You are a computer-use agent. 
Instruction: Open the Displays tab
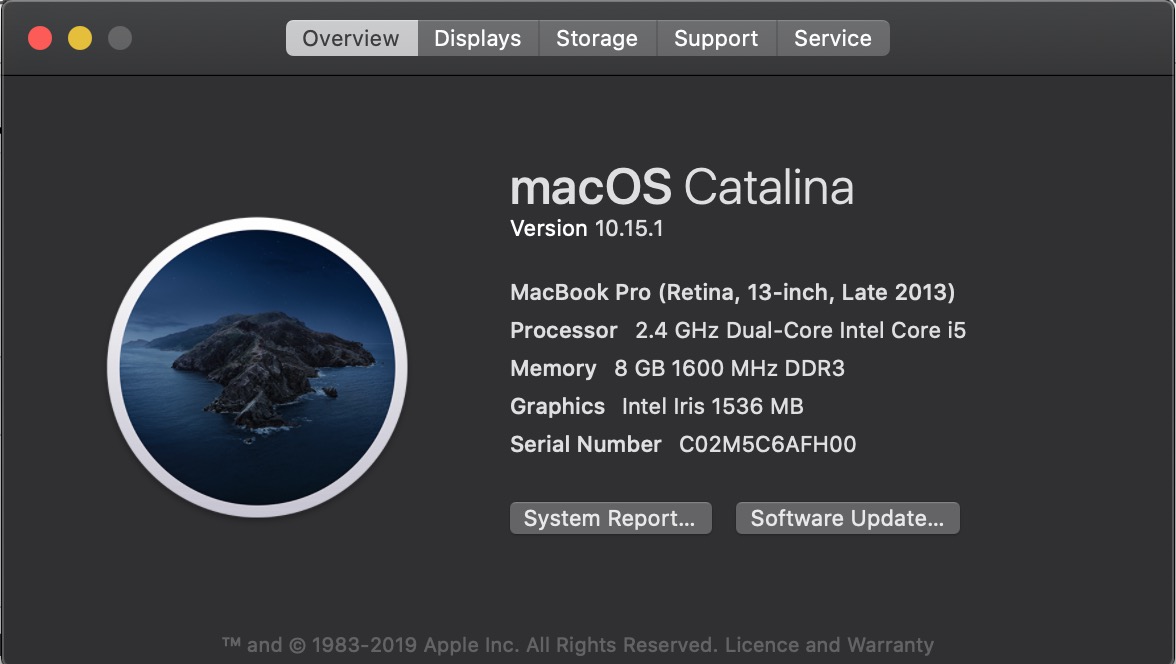[x=477, y=39]
